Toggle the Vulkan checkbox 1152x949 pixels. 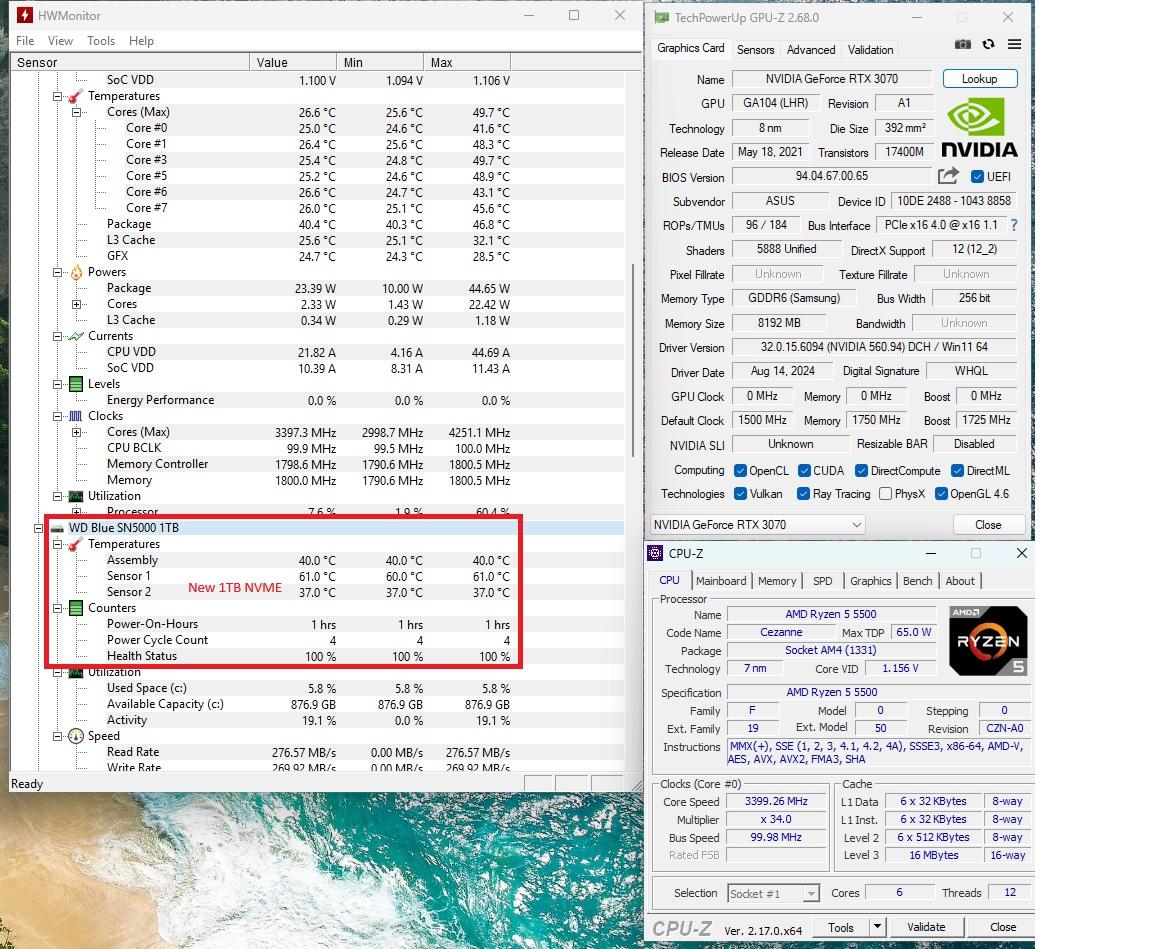(x=741, y=494)
